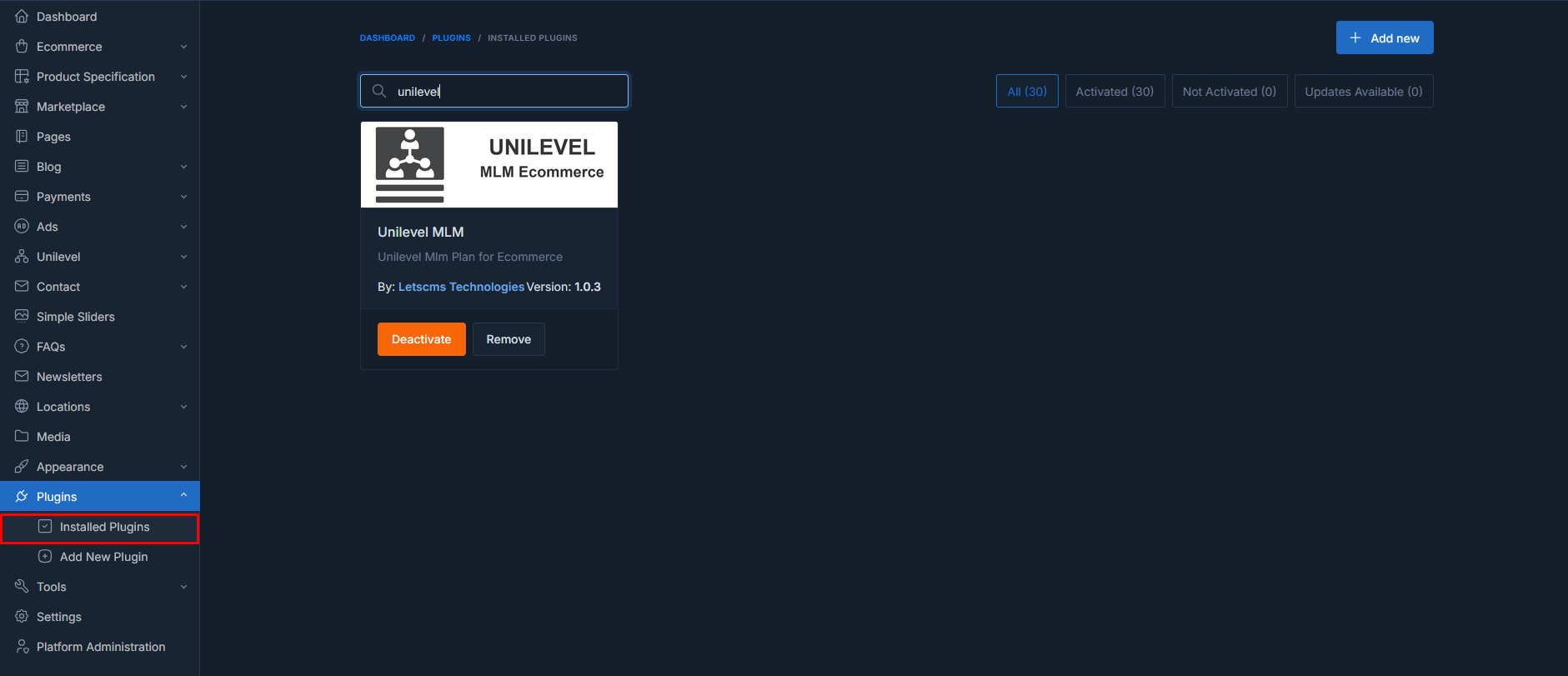
Task: Expand the Appearance submenu chevron
Action: tap(183, 467)
